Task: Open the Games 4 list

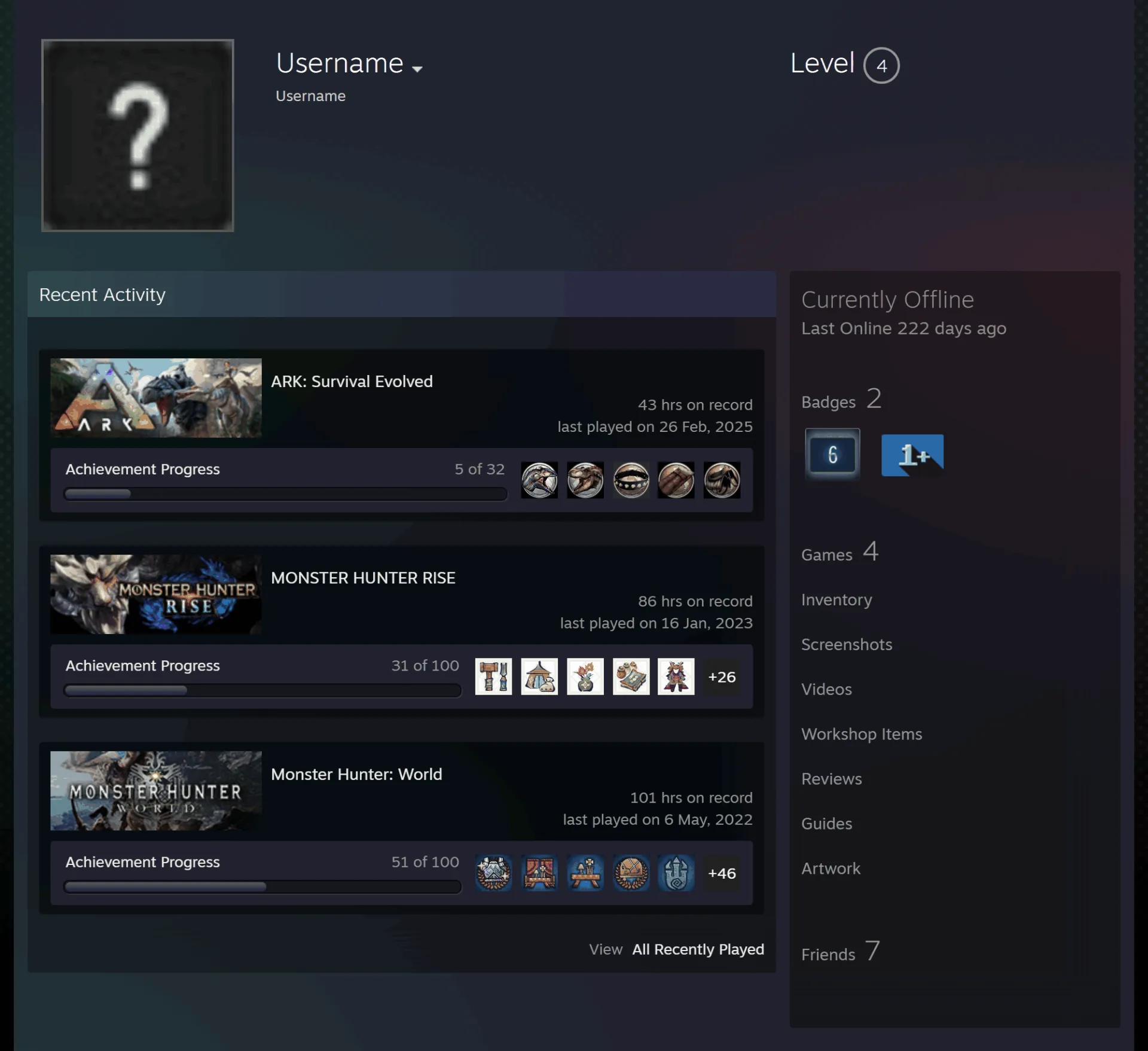Action: coord(840,552)
